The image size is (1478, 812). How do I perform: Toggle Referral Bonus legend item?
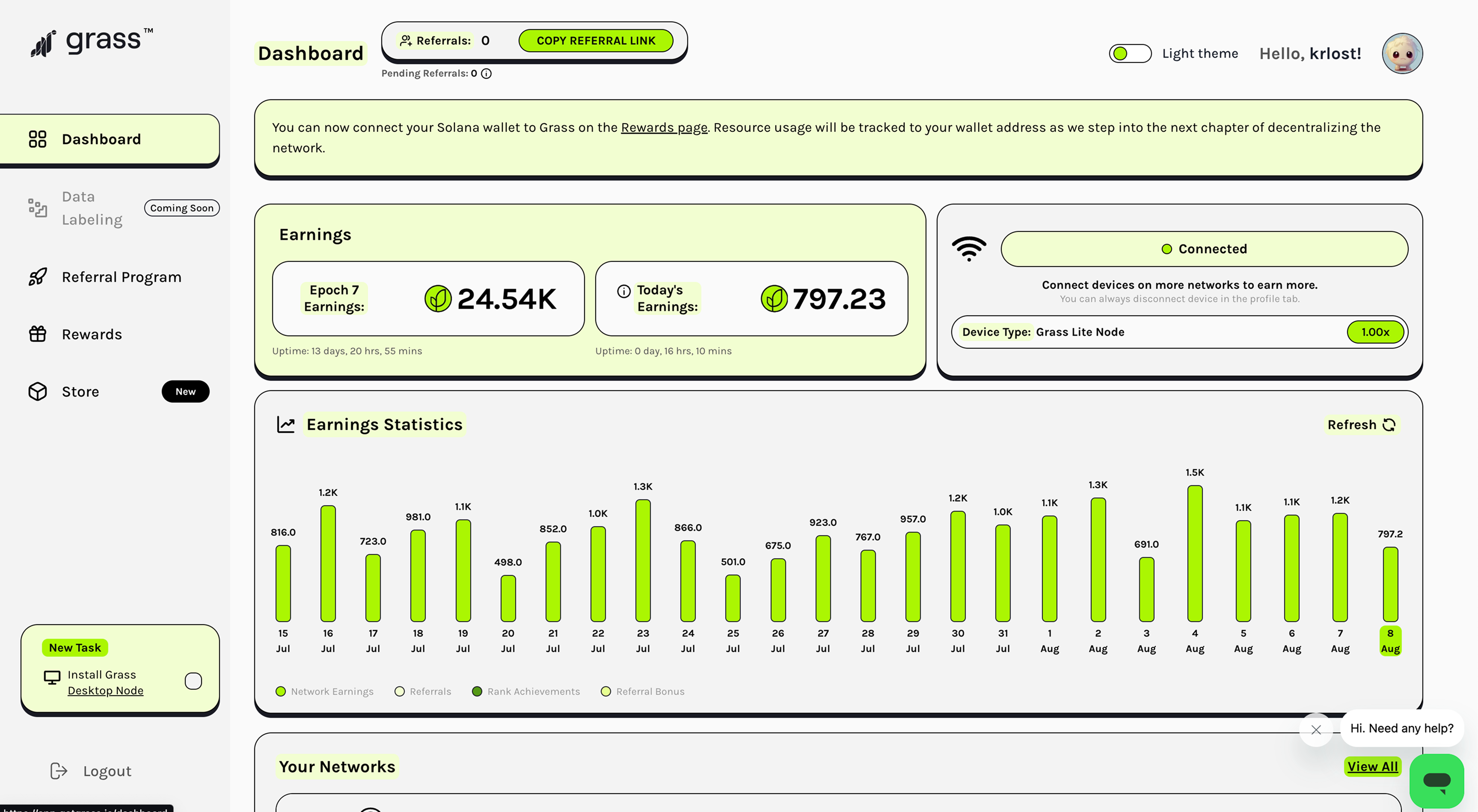[x=643, y=692]
